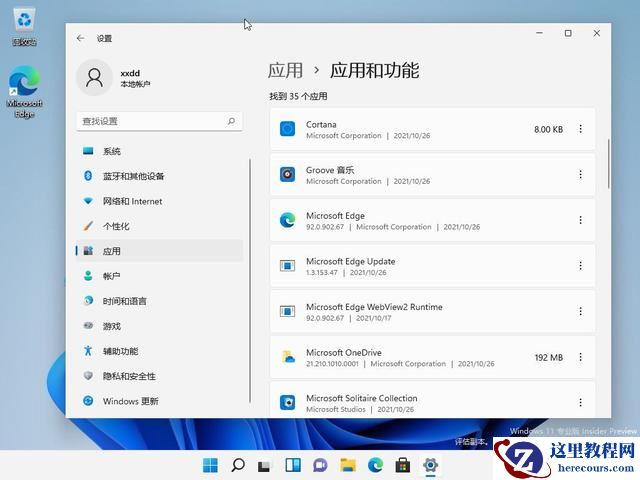This screenshot has height=480, width=640.
Task: Click the Microsoft Solitaire Collection title
Action: pyautogui.click(x=362, y=398)
